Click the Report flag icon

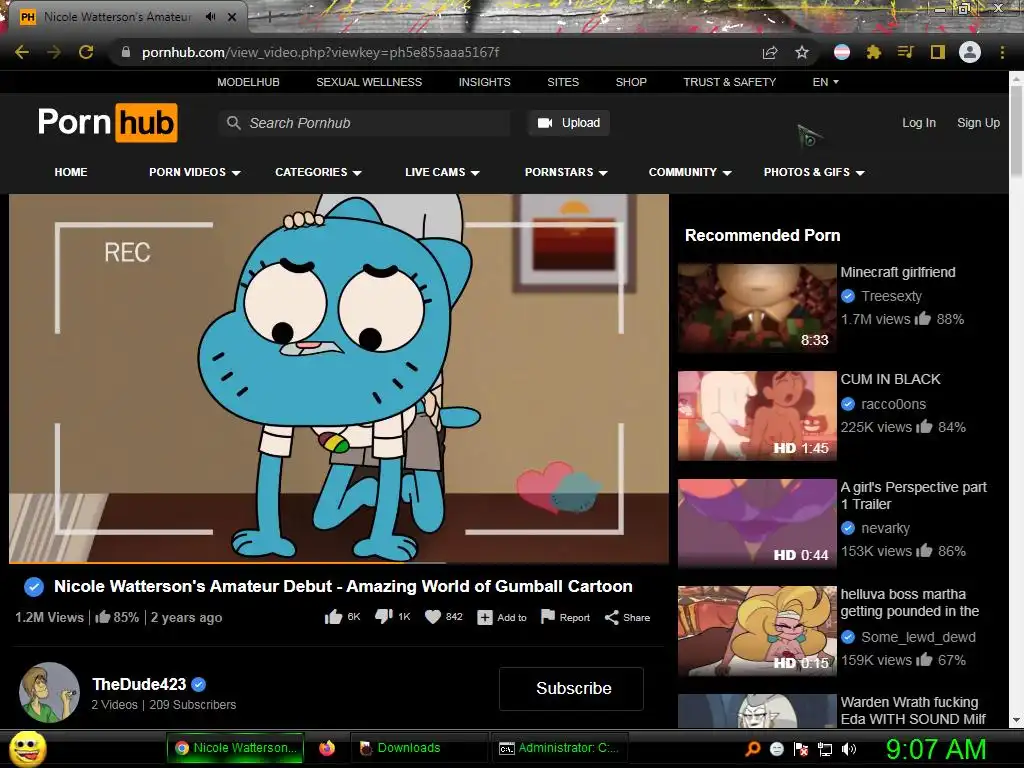[548, 617]
